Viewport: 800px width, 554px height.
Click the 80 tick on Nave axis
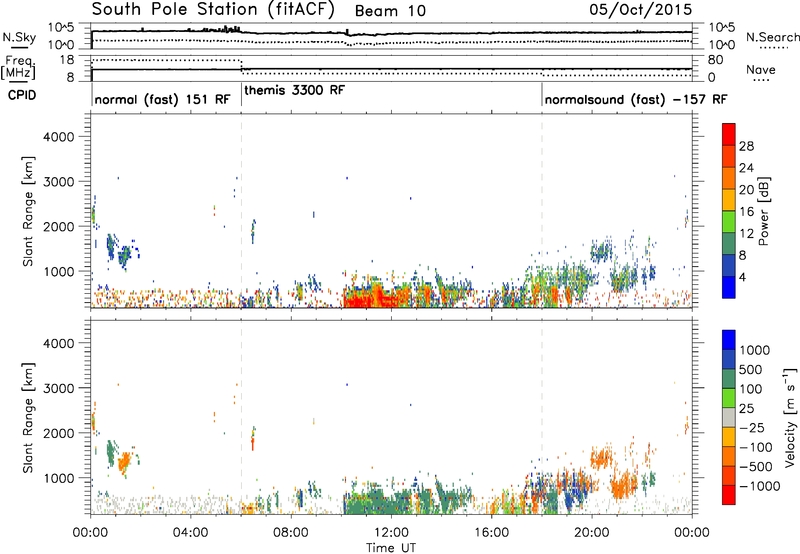pyautogui.click(x=716, y=60)
